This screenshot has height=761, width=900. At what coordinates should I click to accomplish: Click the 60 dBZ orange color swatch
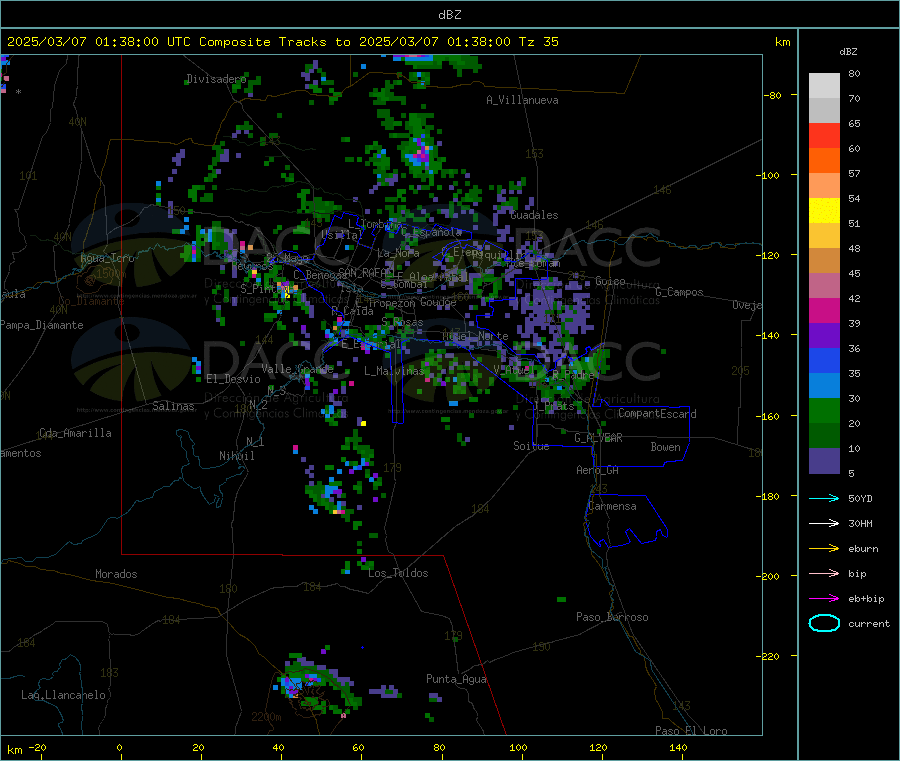824,161
